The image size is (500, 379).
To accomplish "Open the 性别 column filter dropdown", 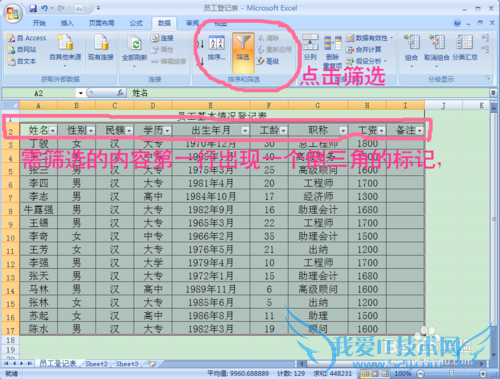I will 91,131.
